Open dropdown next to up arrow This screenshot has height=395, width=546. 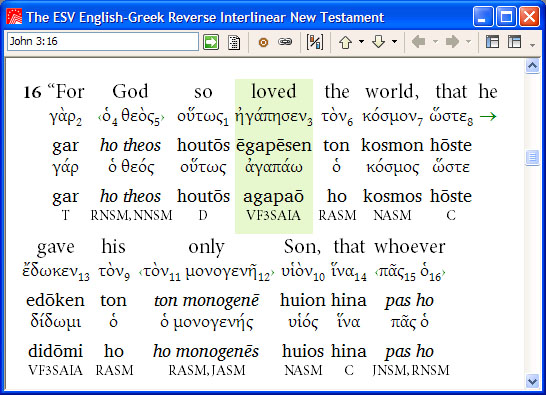pos(361,42)
